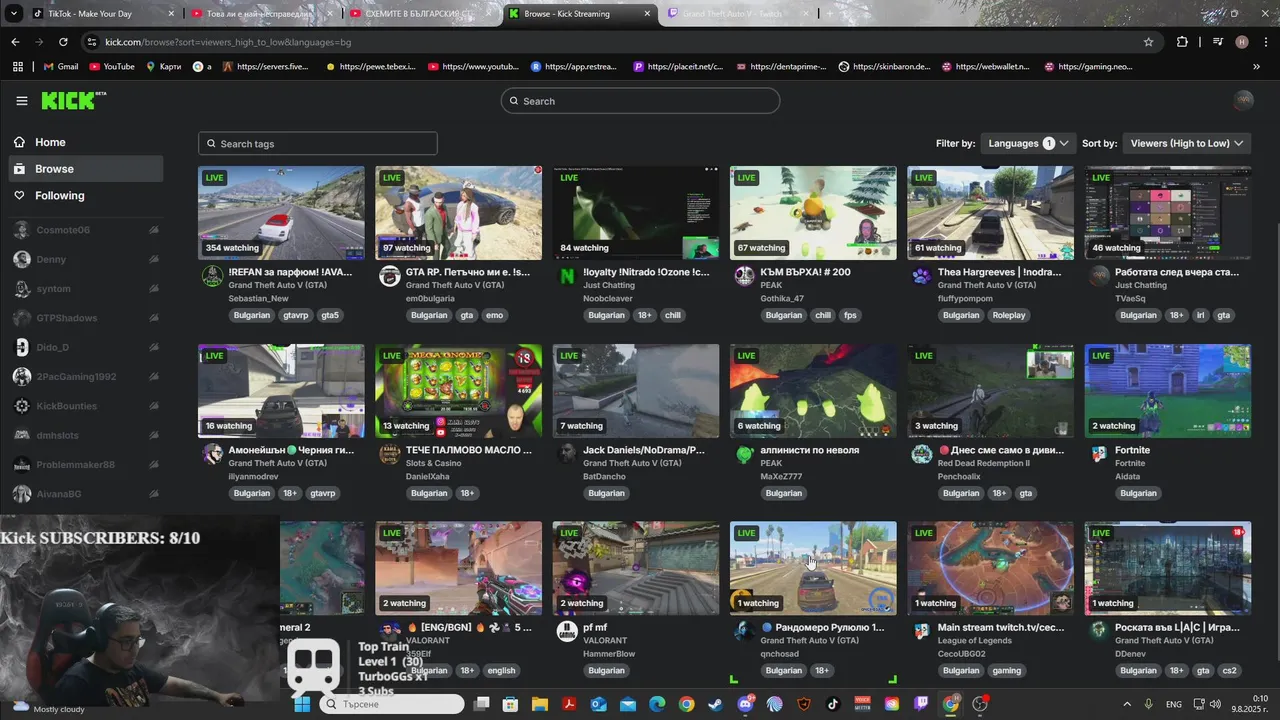This screenshot has width=1280, height=720.
Task: Open TikTok app from the taskbar
Action: click(833, 704)
